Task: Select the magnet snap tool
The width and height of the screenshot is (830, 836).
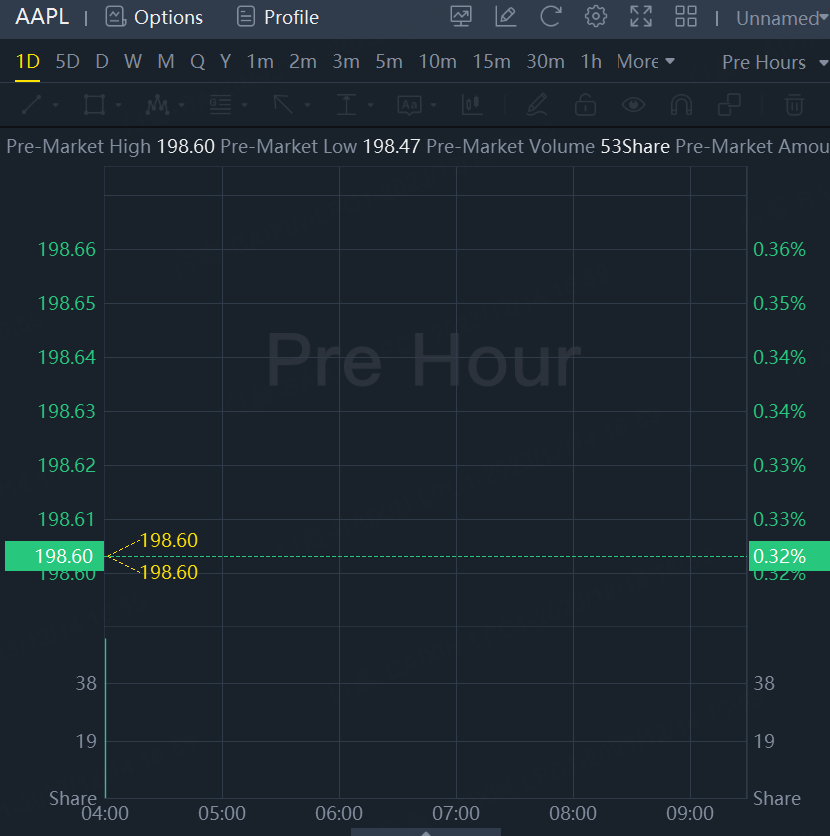Action: (681, 104)
